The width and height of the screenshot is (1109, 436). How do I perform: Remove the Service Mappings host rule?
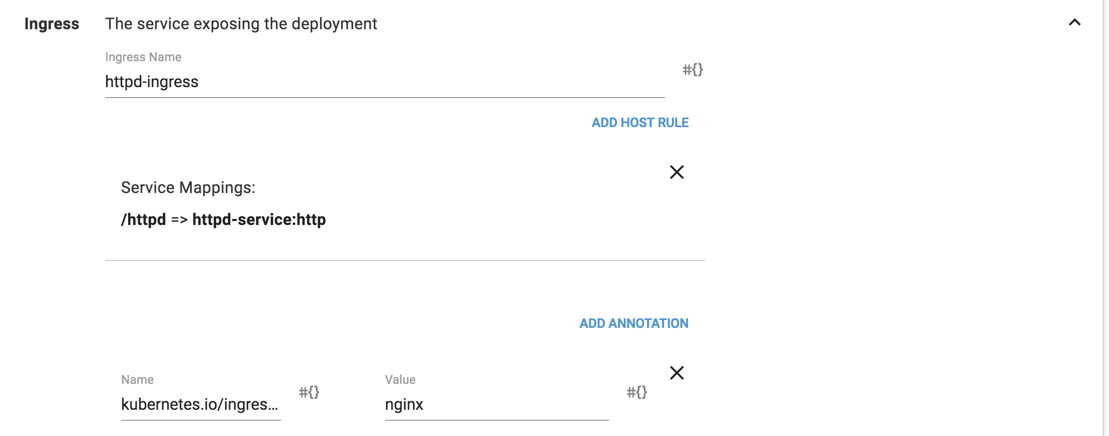tap(677, 172)
